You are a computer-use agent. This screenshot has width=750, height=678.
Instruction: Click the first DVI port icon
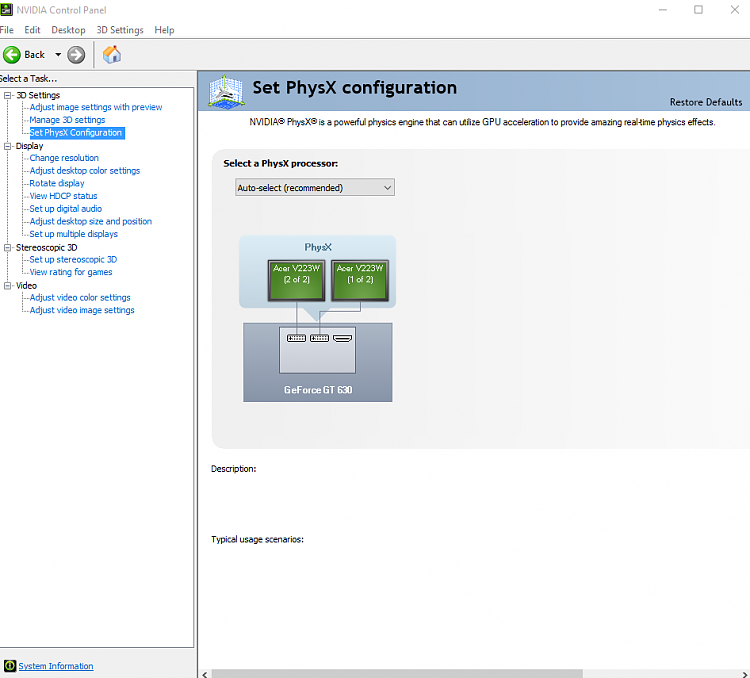(x=296, y=338)
